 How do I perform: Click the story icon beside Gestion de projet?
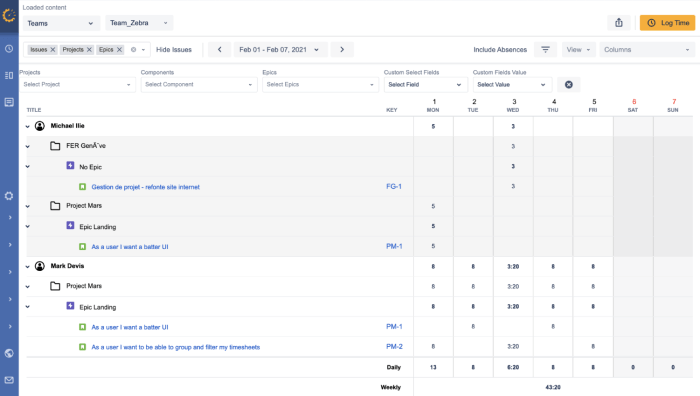click(x=82, y=187)
